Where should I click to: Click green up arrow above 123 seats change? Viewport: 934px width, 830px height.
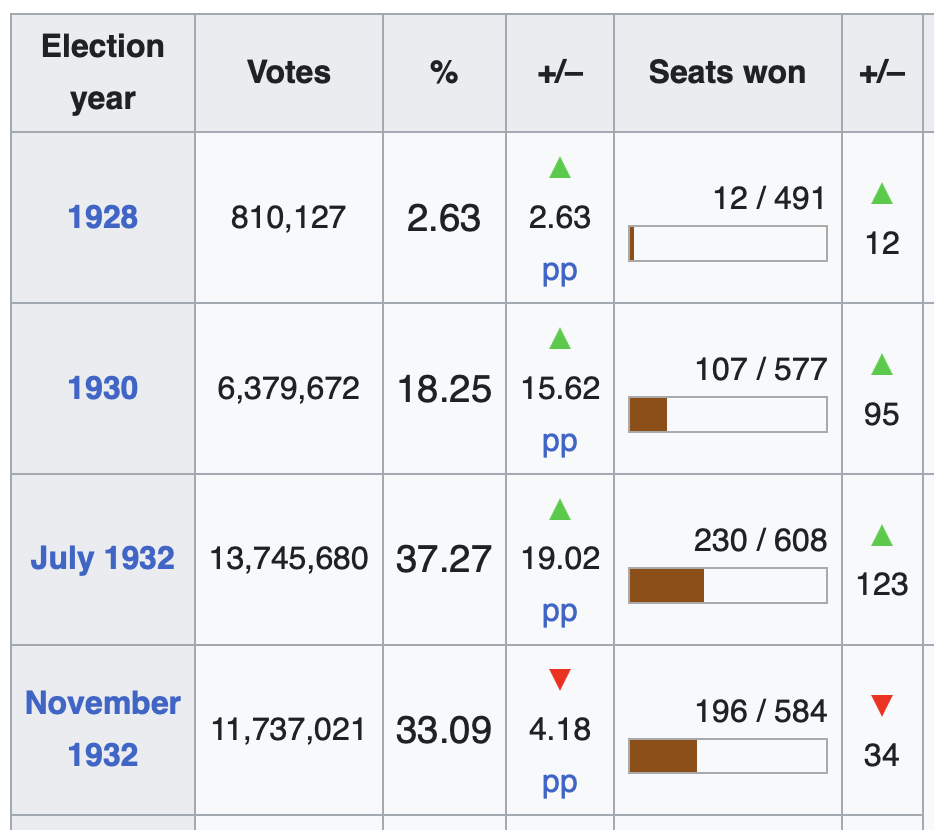click(881, 536)
